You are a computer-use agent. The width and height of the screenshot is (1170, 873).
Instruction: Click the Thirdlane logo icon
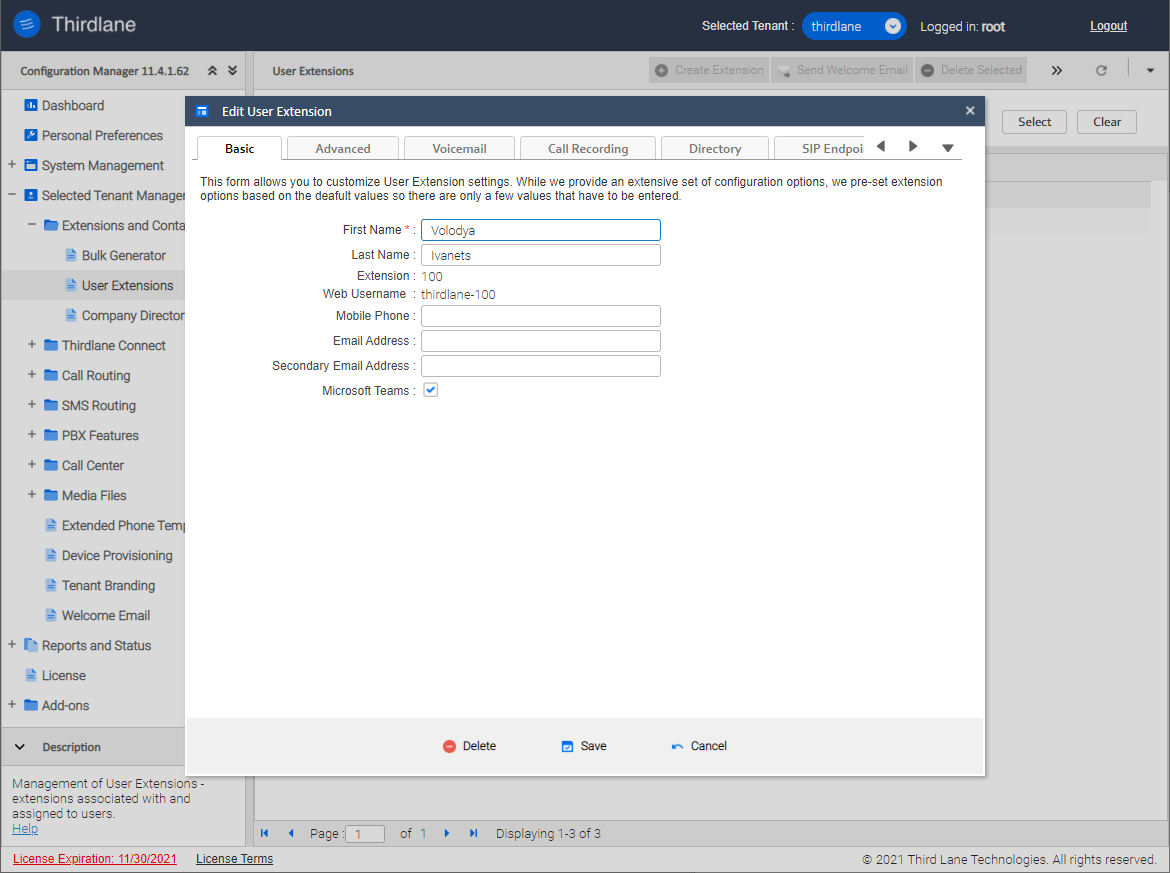point(26,24)
